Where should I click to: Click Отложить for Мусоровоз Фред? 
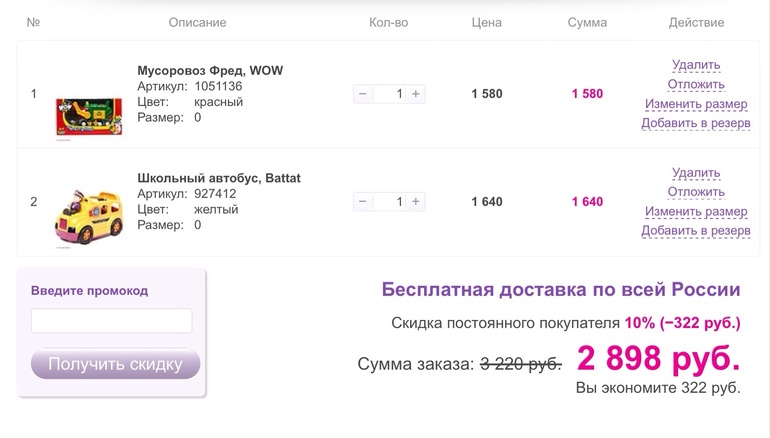click(x=696, y=85)
